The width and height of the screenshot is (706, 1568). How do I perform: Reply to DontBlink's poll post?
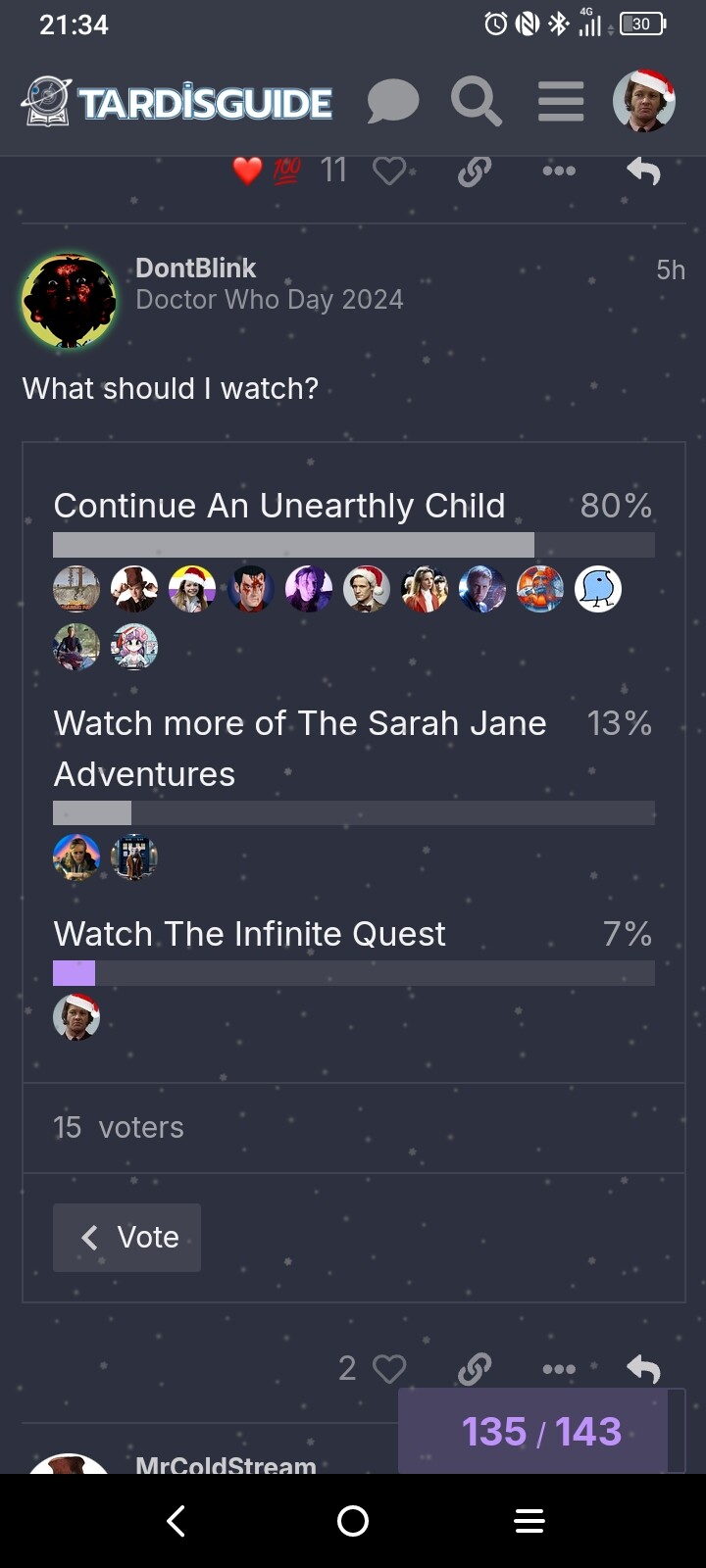pos(643,1369)
